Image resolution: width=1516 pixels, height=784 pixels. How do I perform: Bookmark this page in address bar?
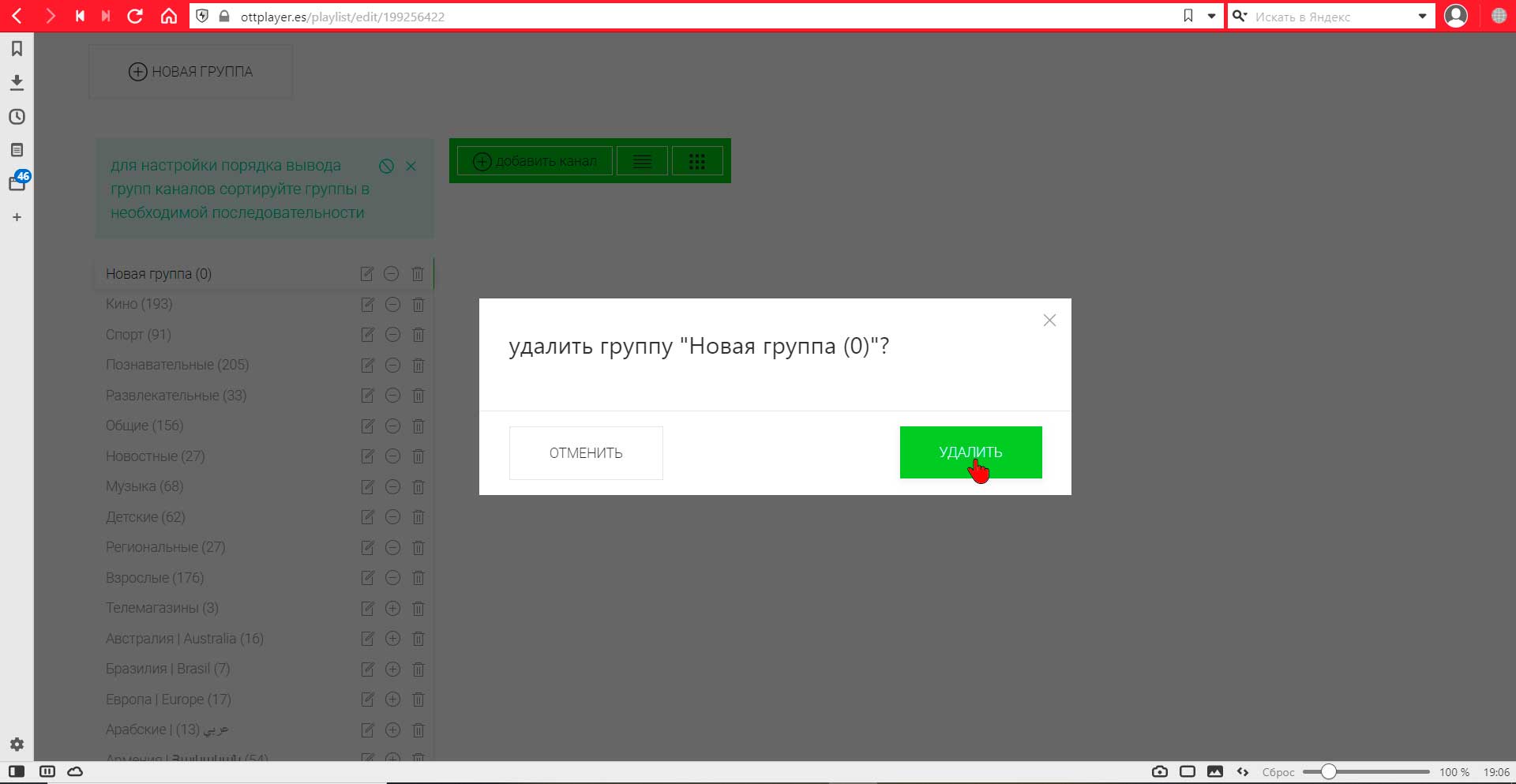[x=1188, y=16]
